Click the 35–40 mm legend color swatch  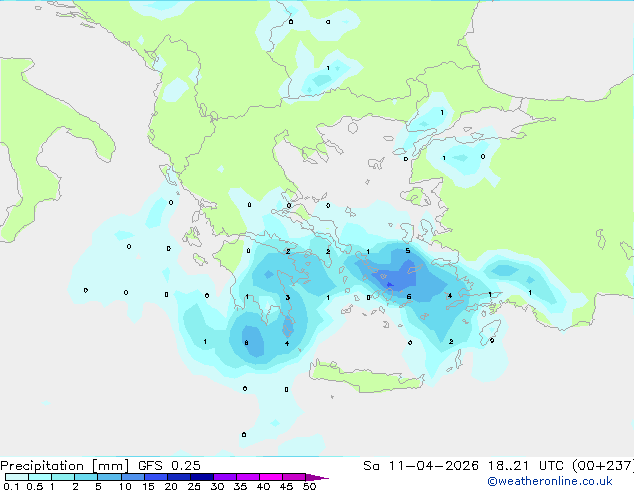[x=248, y=477]
